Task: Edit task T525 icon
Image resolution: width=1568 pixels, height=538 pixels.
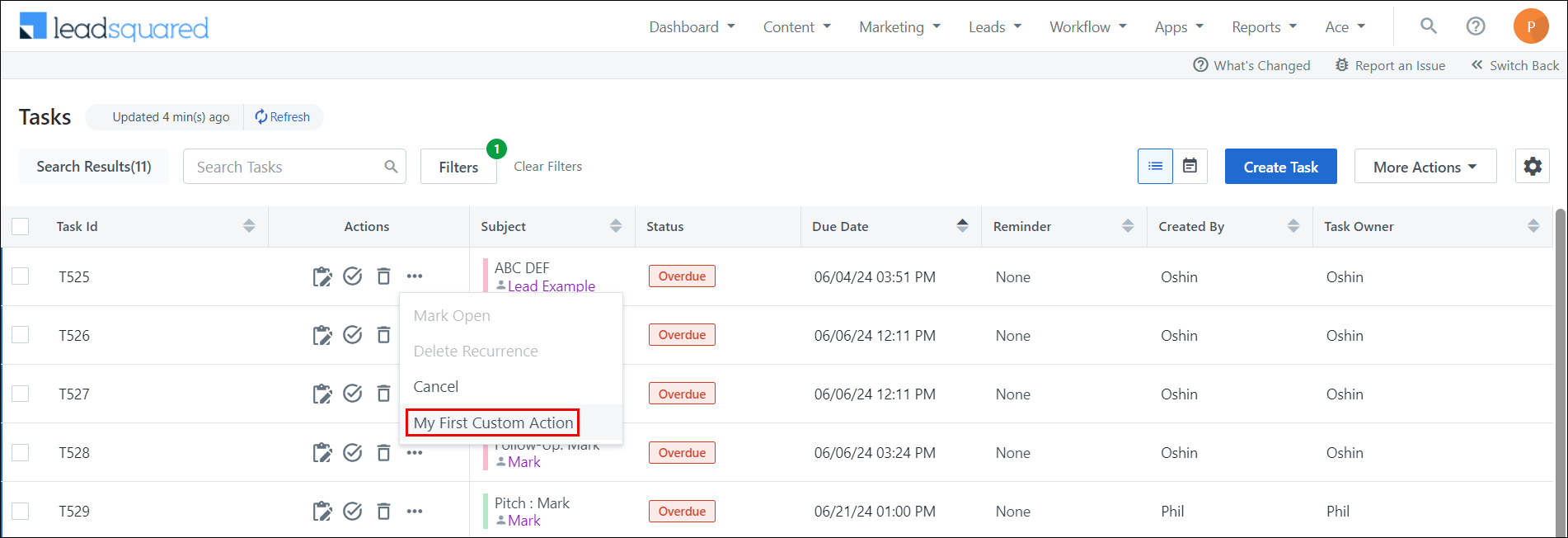Action: pos(322,276)
